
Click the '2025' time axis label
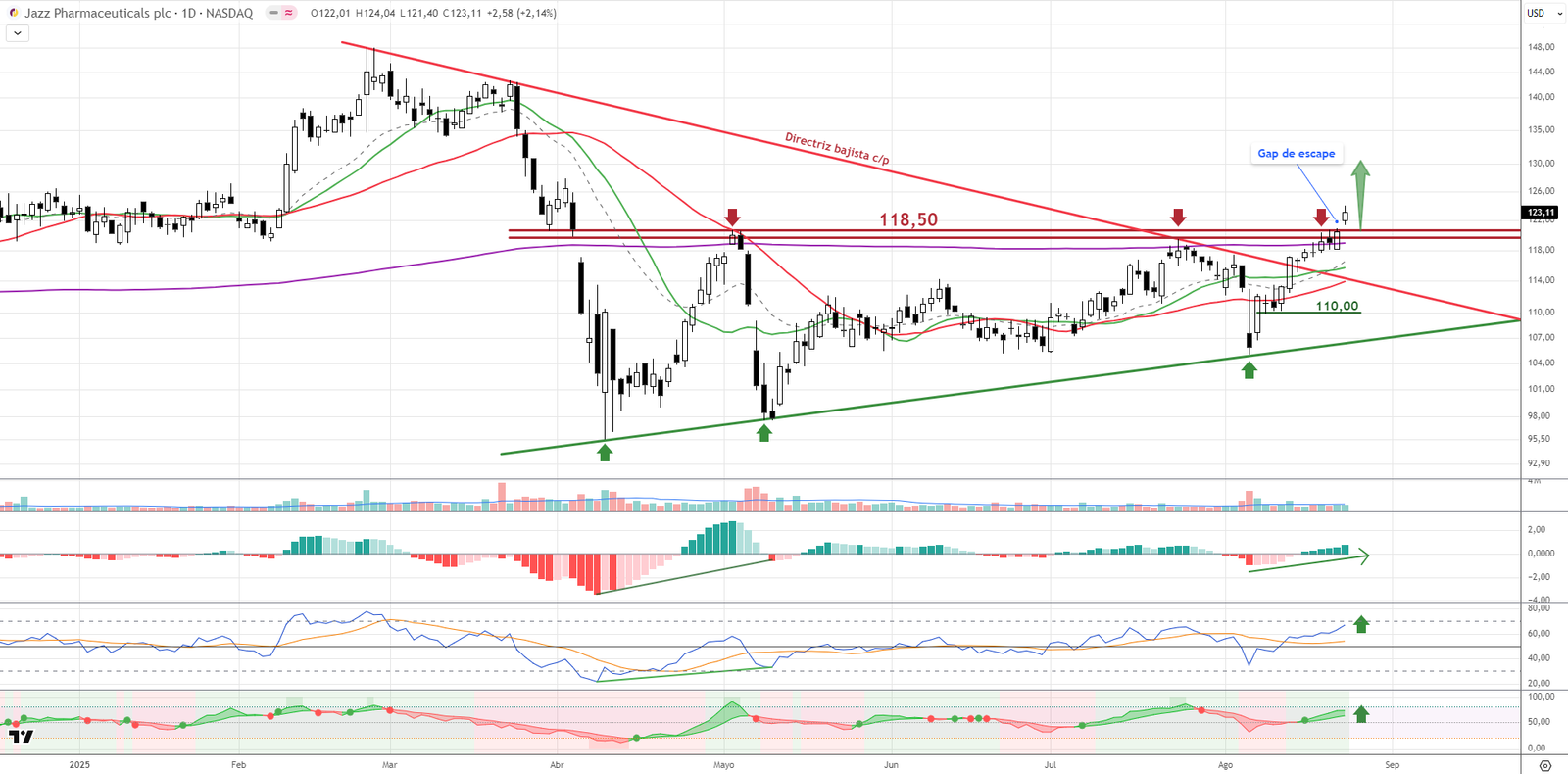pyautogui.click(x=79, y=765)
